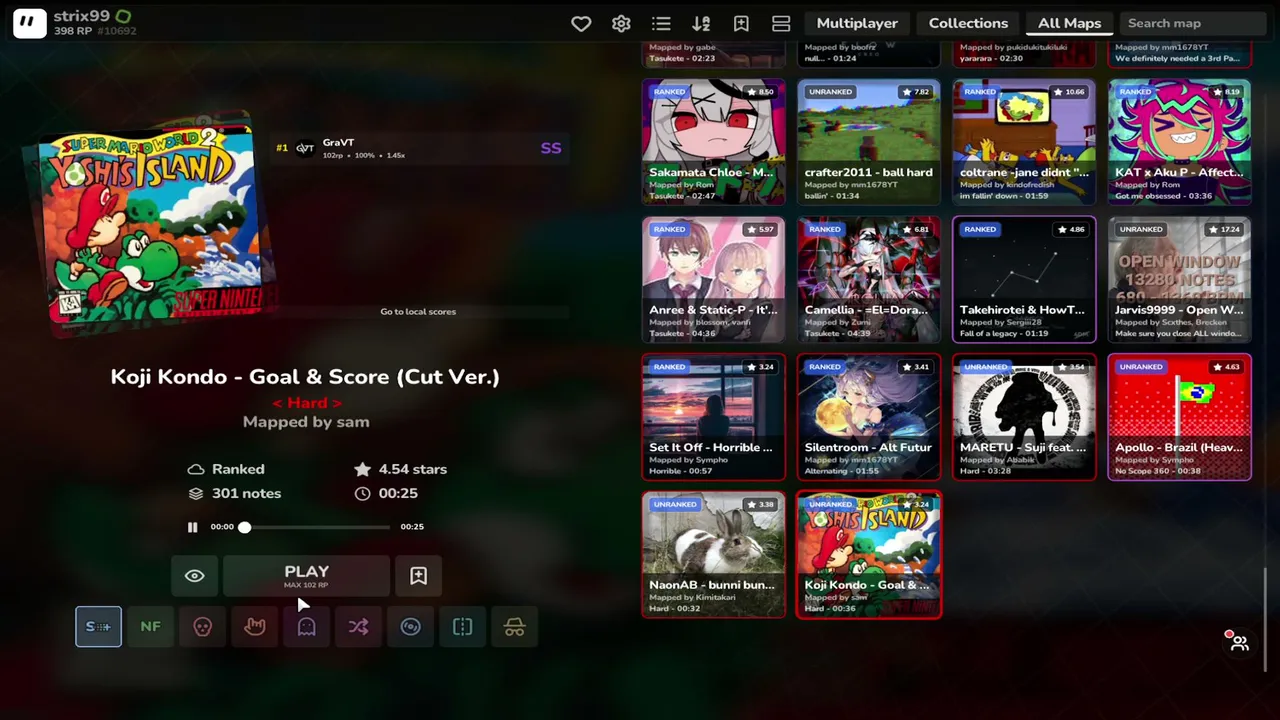Select GraVT's #1 leaderboard score

[420, 148]
